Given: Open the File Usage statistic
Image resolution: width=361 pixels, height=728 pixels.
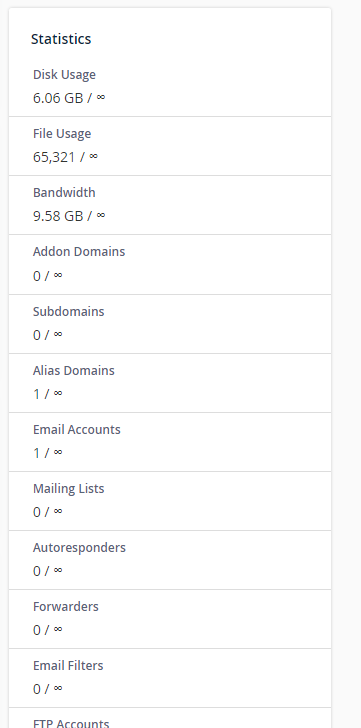Looking at the screenshot, I should tap(62, 134).
